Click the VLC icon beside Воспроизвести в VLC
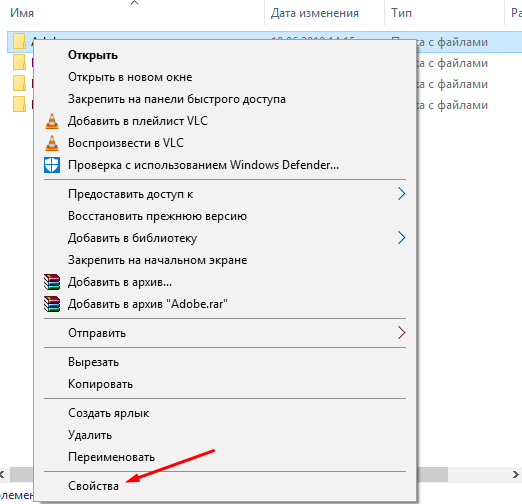The image size is (522, 504). point(52,143)
